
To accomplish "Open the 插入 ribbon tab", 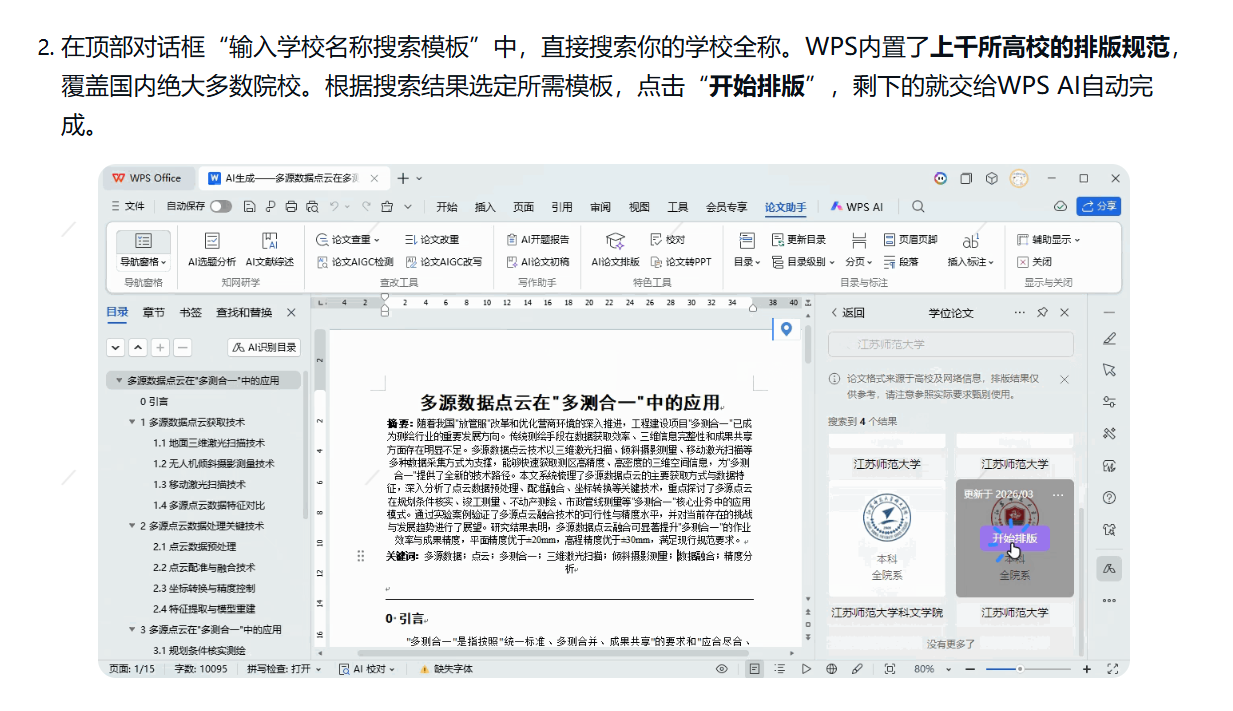I will 485,207.
